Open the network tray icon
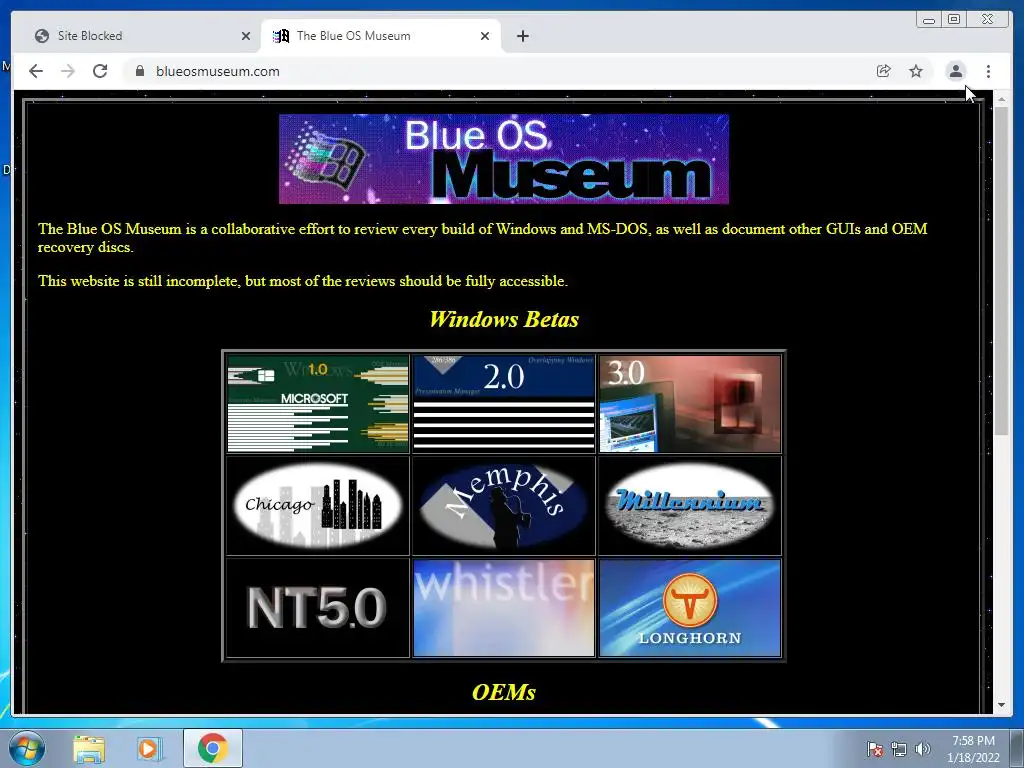 point(899,749)
